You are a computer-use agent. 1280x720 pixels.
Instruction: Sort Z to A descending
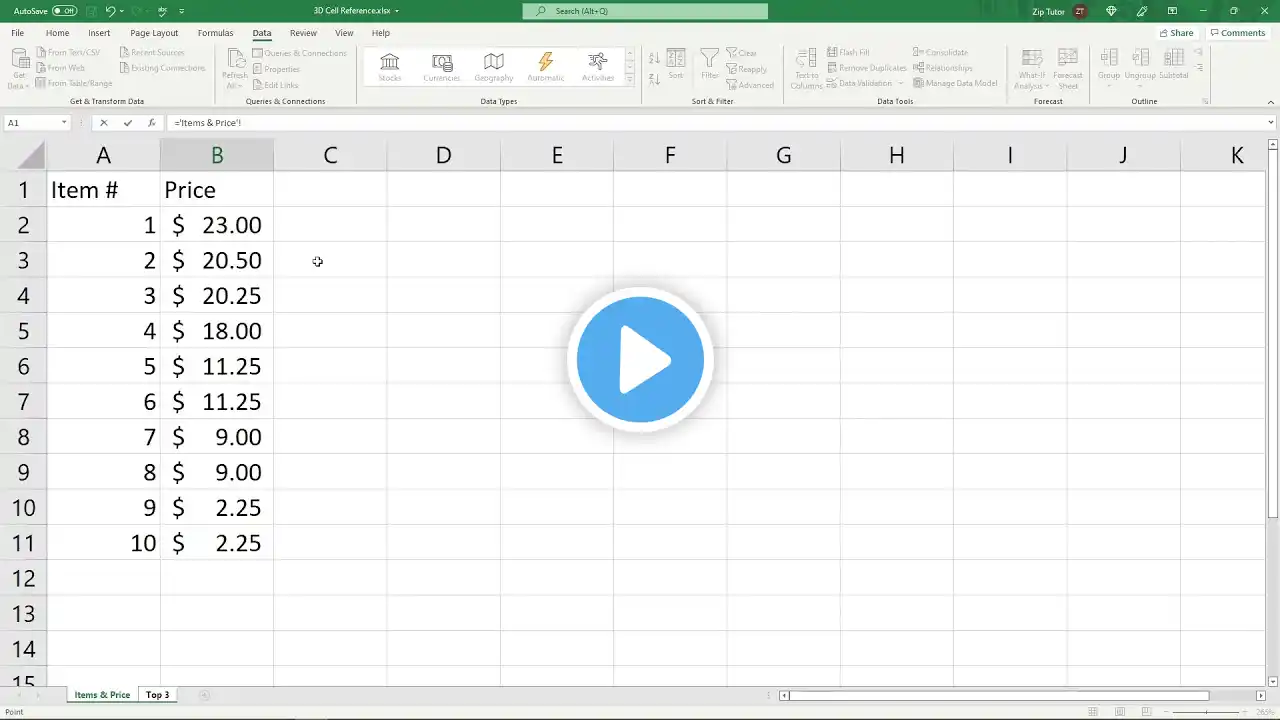pos(653,78)
